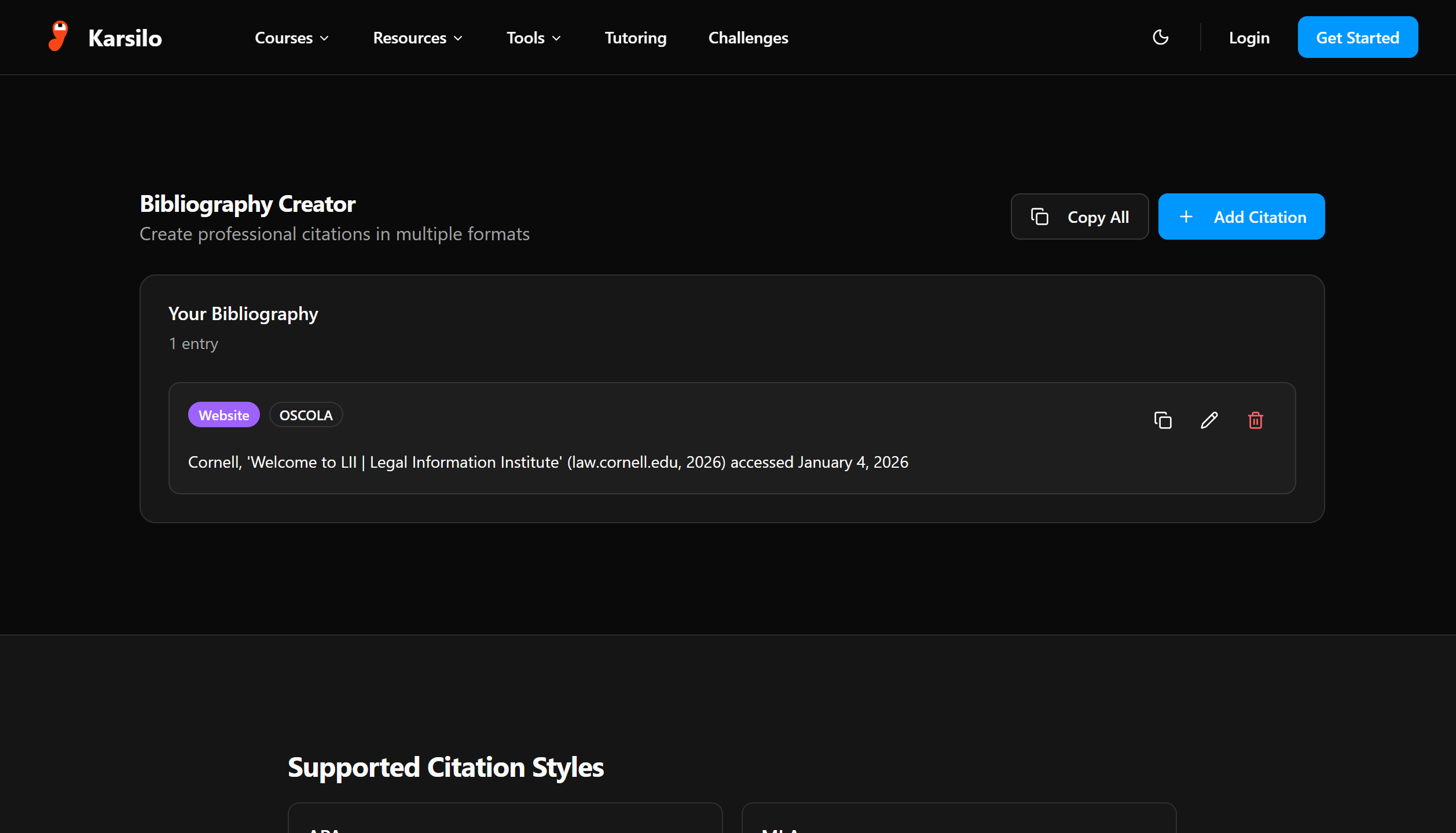Toggle dark mode with the moon icon

pyautogui.click(x=1160, y=38)
